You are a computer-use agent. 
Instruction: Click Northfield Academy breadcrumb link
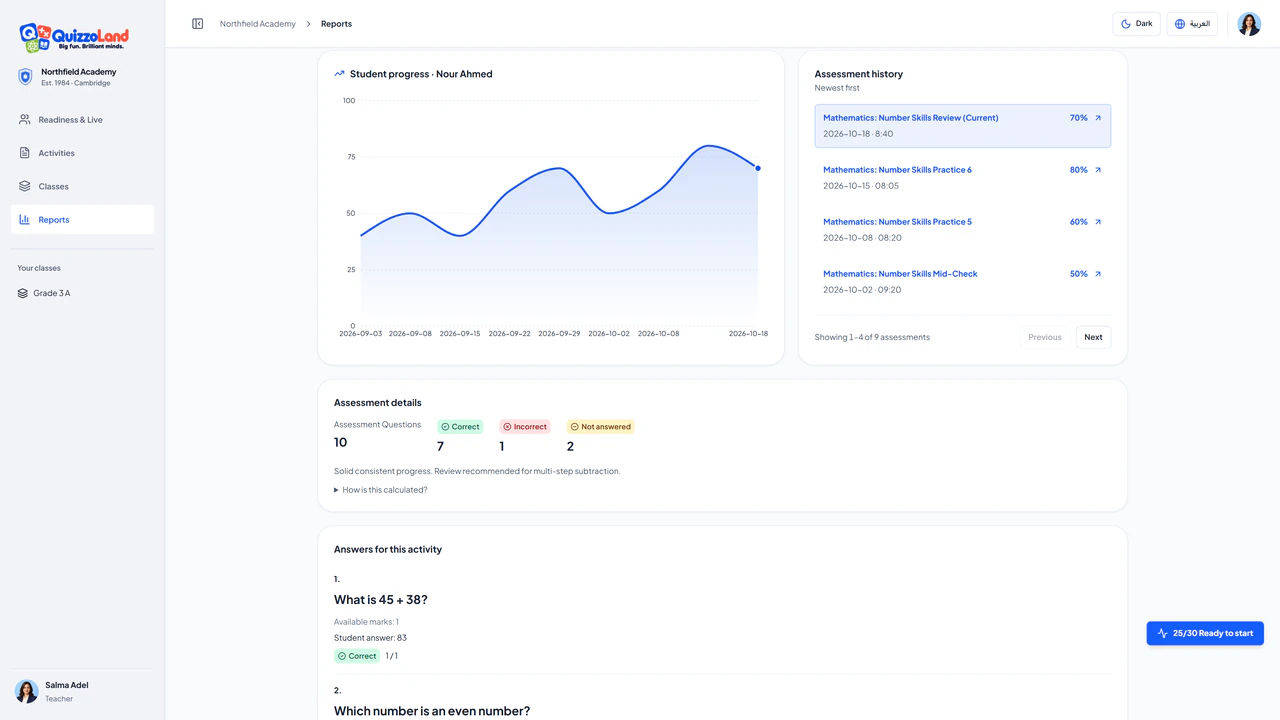258,24
